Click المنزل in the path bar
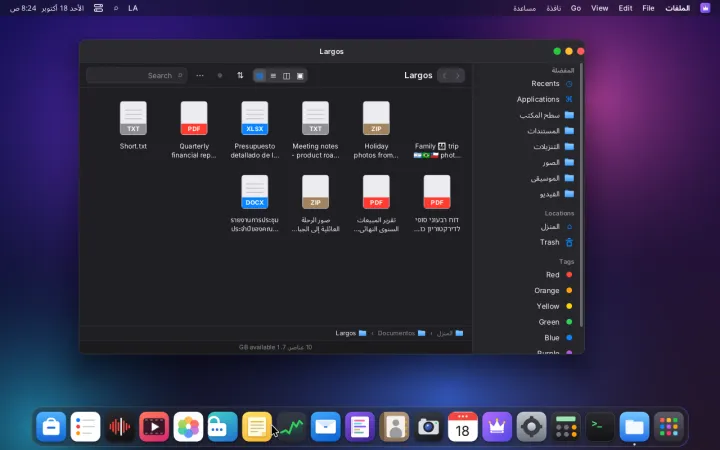 [x=450, y=333]
